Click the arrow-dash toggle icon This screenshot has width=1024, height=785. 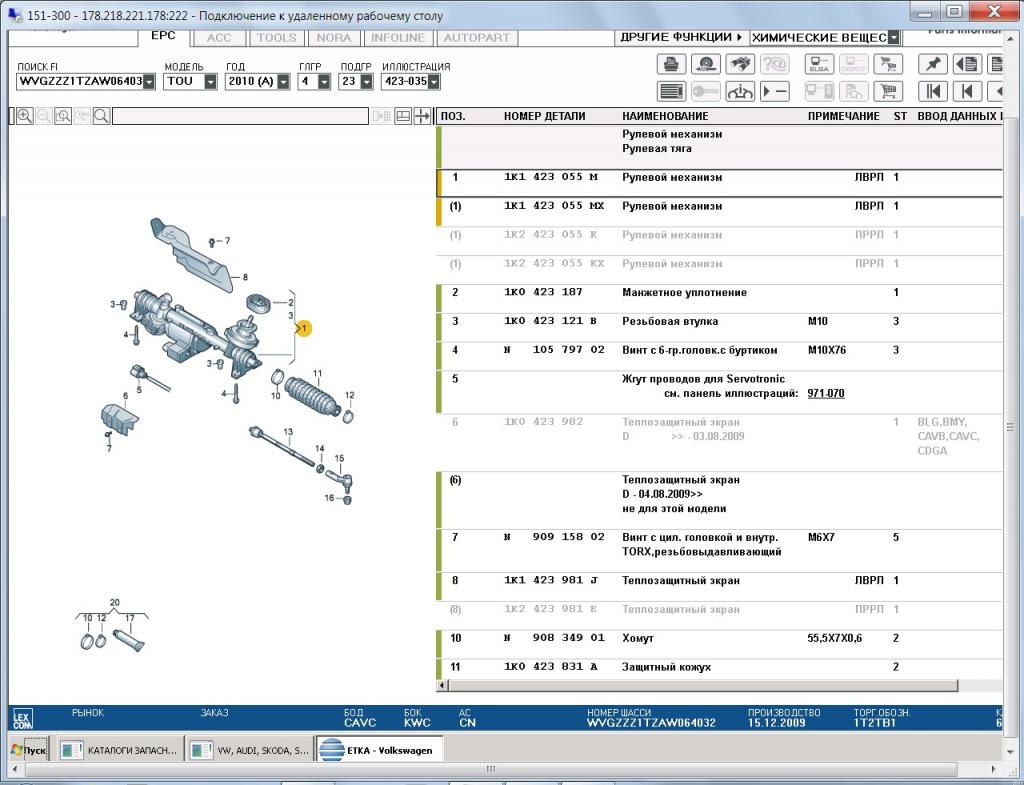point(774,91)
